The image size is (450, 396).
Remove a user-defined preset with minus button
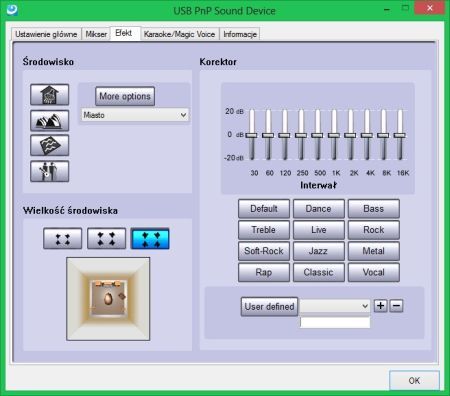click(x=396, y=305)
